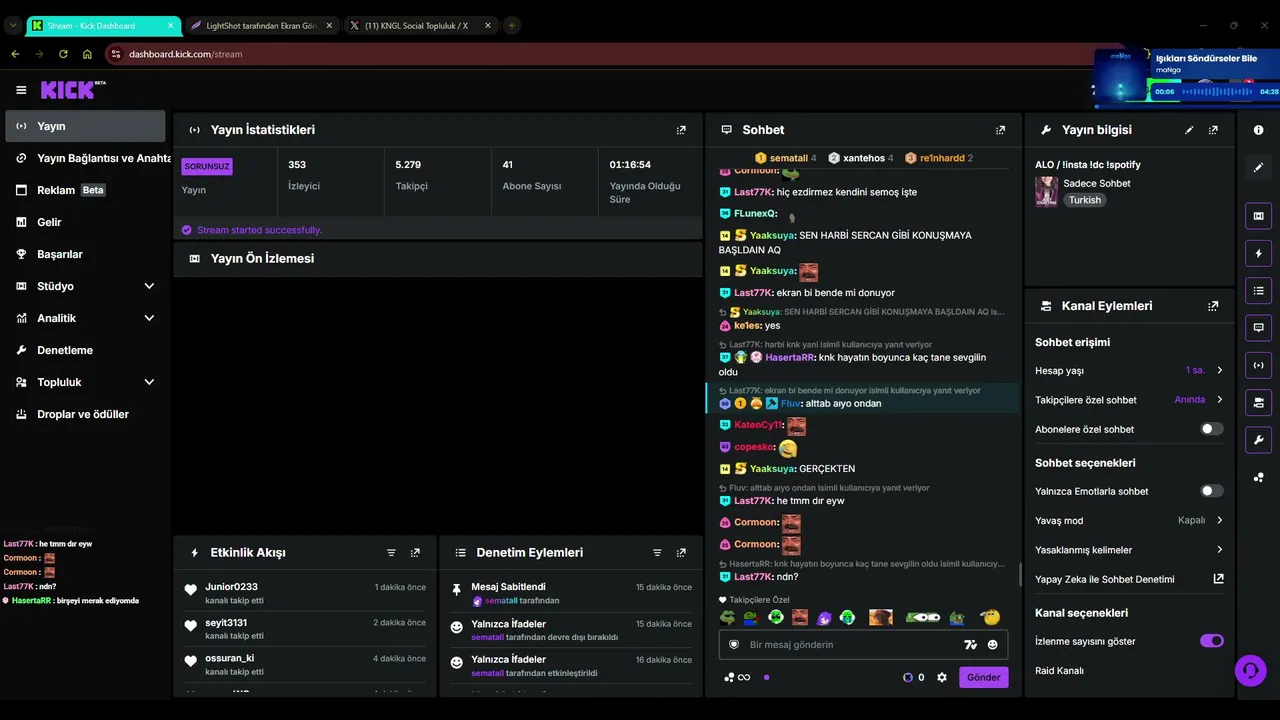Pop out the Yayın bilgisi panel
The height and width of the screenshot is (720, 1280).
(1213, 130)
